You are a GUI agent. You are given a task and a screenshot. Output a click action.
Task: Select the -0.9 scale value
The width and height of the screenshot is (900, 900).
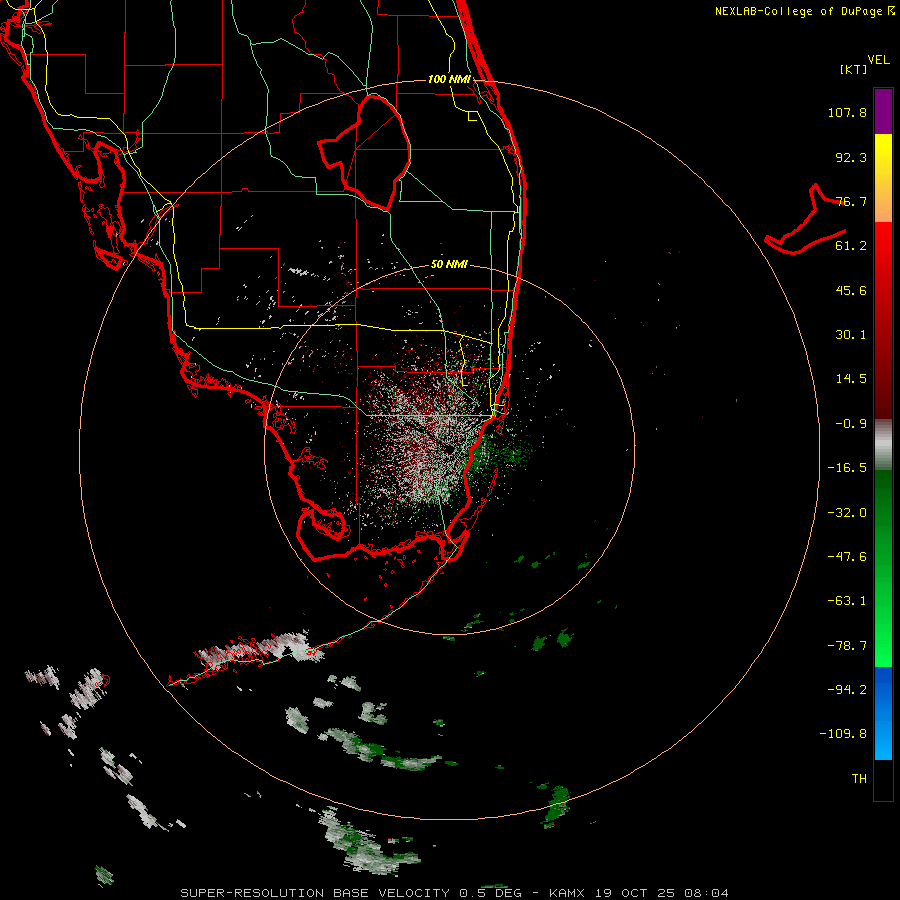[x=851, y=424]
